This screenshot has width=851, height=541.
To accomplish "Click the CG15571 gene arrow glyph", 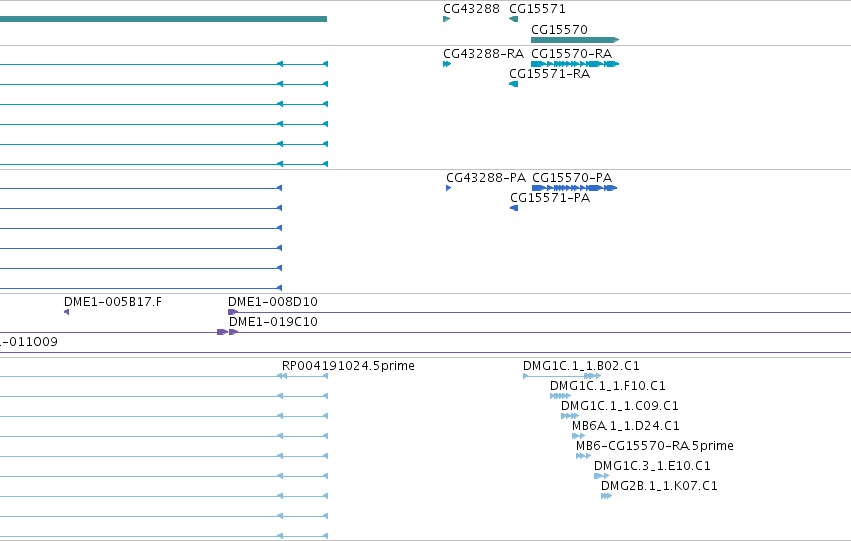I will (513, 19).
